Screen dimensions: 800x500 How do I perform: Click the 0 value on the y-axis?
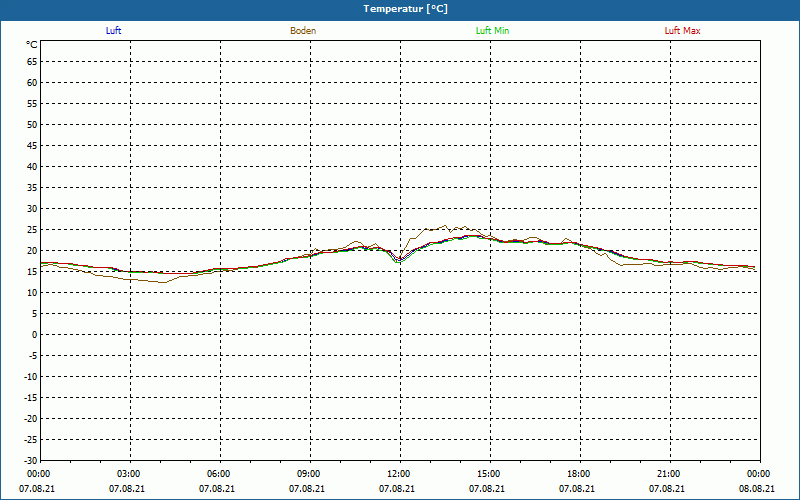pyautogui.click(x=35, y=335)
